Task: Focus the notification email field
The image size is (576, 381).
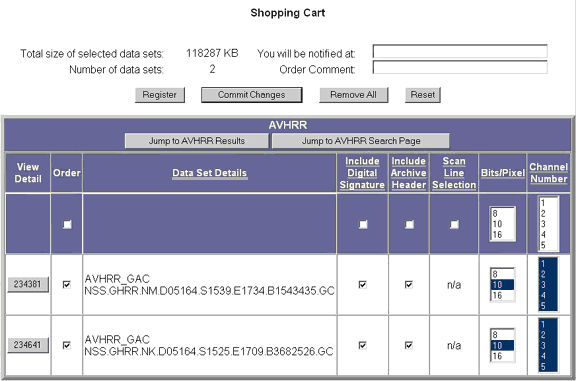Action: (460, 51)
